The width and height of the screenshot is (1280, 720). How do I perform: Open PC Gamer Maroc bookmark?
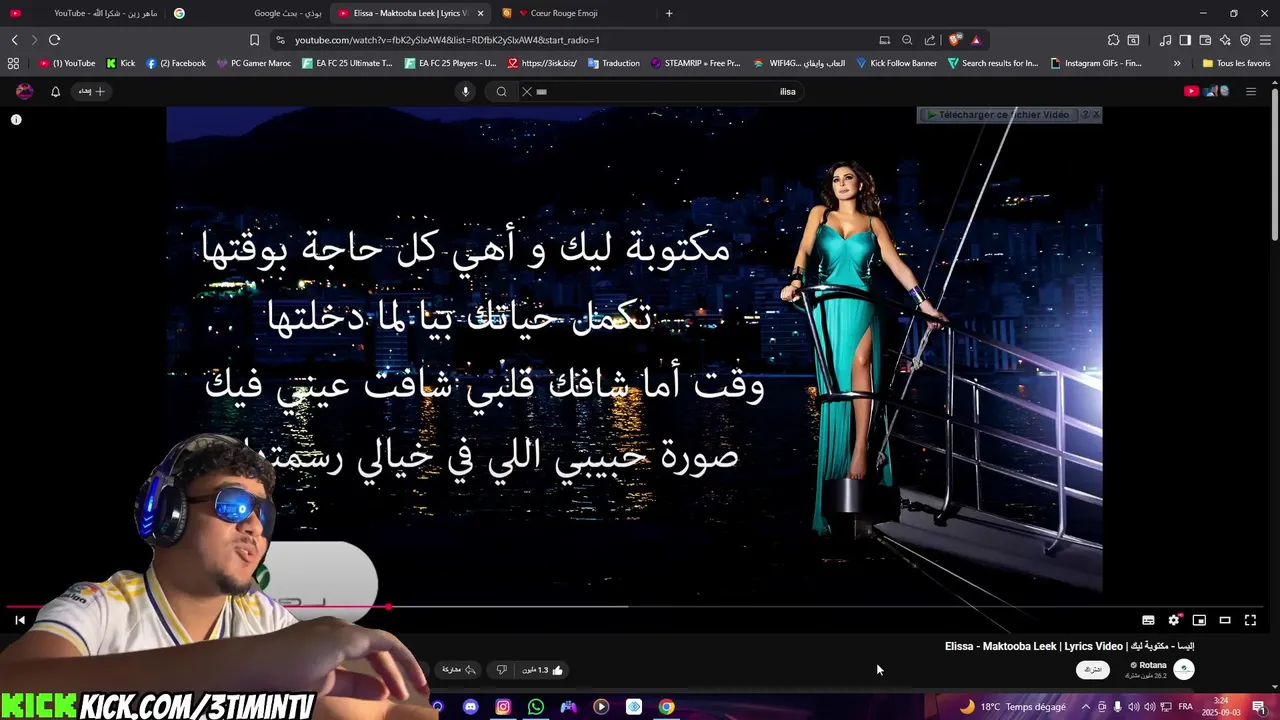(254, 63)
